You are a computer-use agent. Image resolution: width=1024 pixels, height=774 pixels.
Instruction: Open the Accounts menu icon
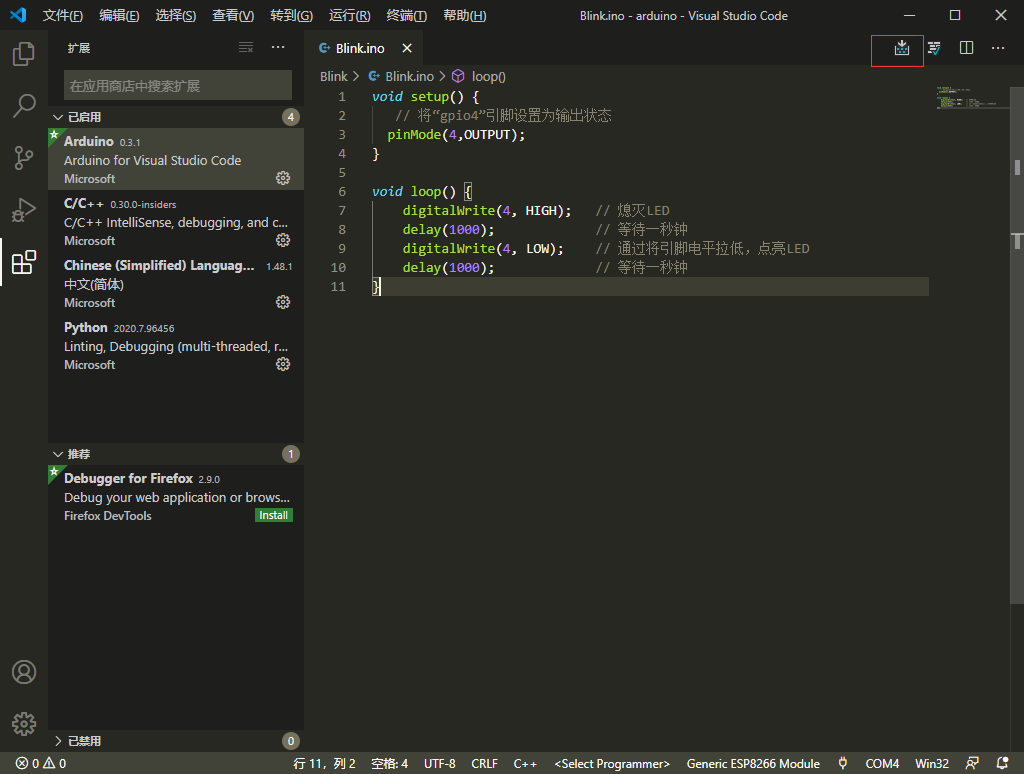pyautogui.click(x=24, y=672)
